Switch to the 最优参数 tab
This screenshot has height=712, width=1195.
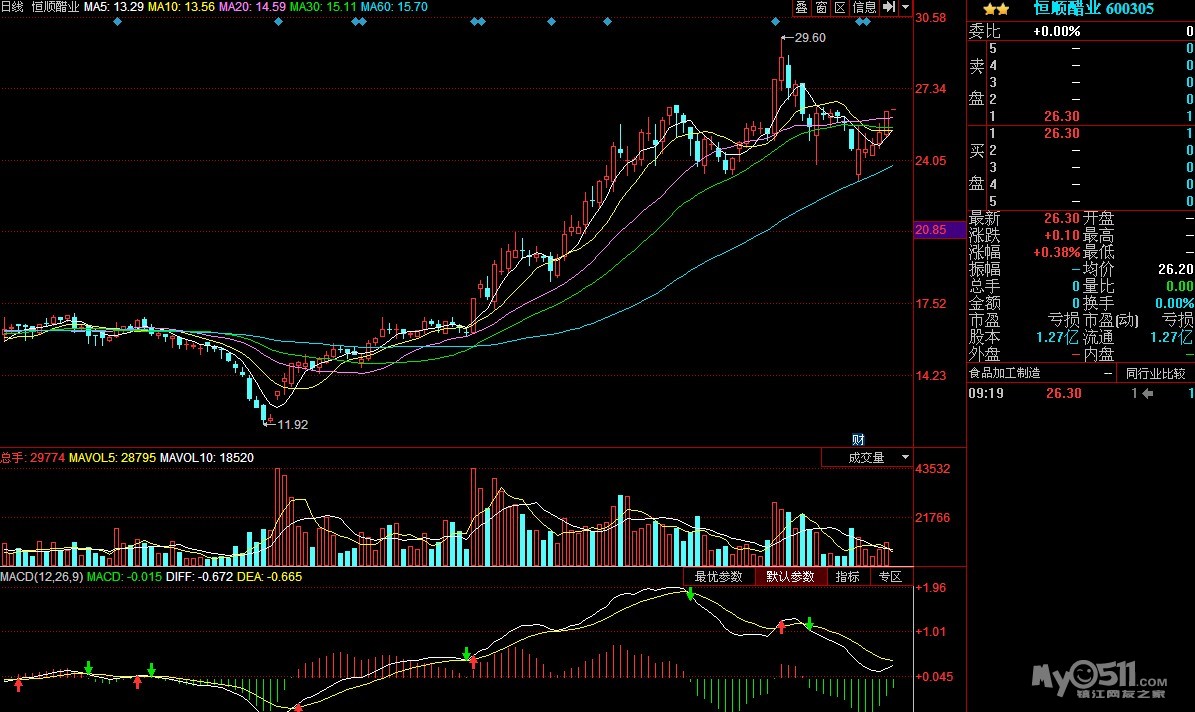719,577
